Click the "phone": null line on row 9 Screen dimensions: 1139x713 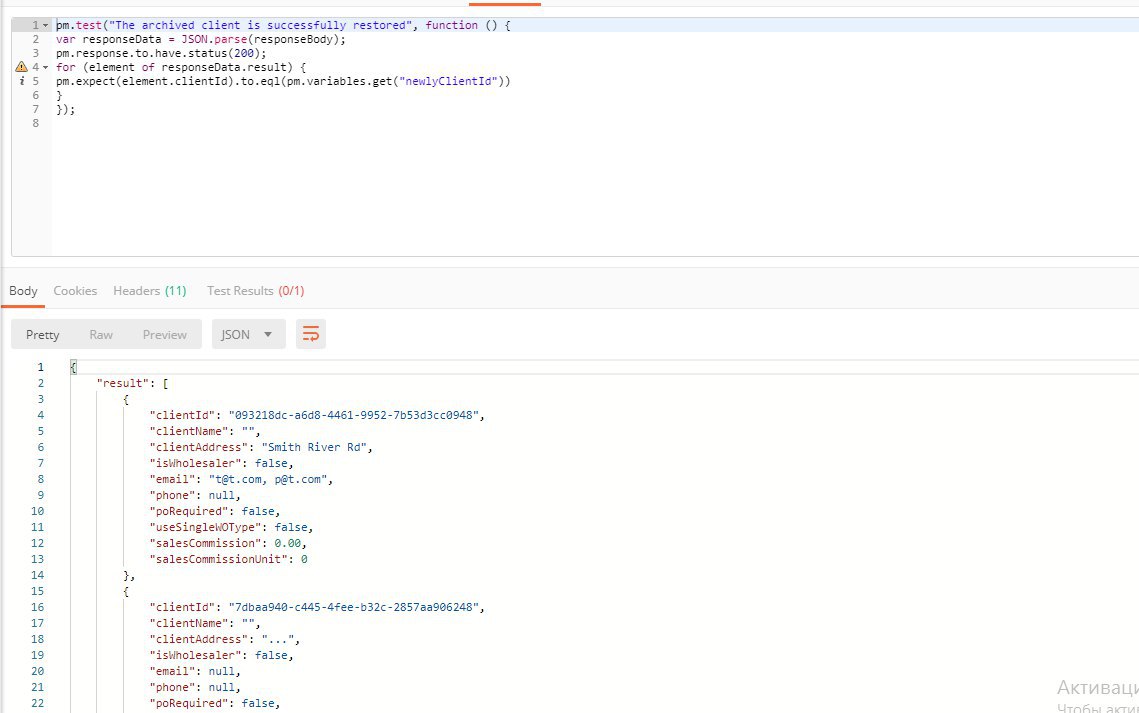coord(195,495)
